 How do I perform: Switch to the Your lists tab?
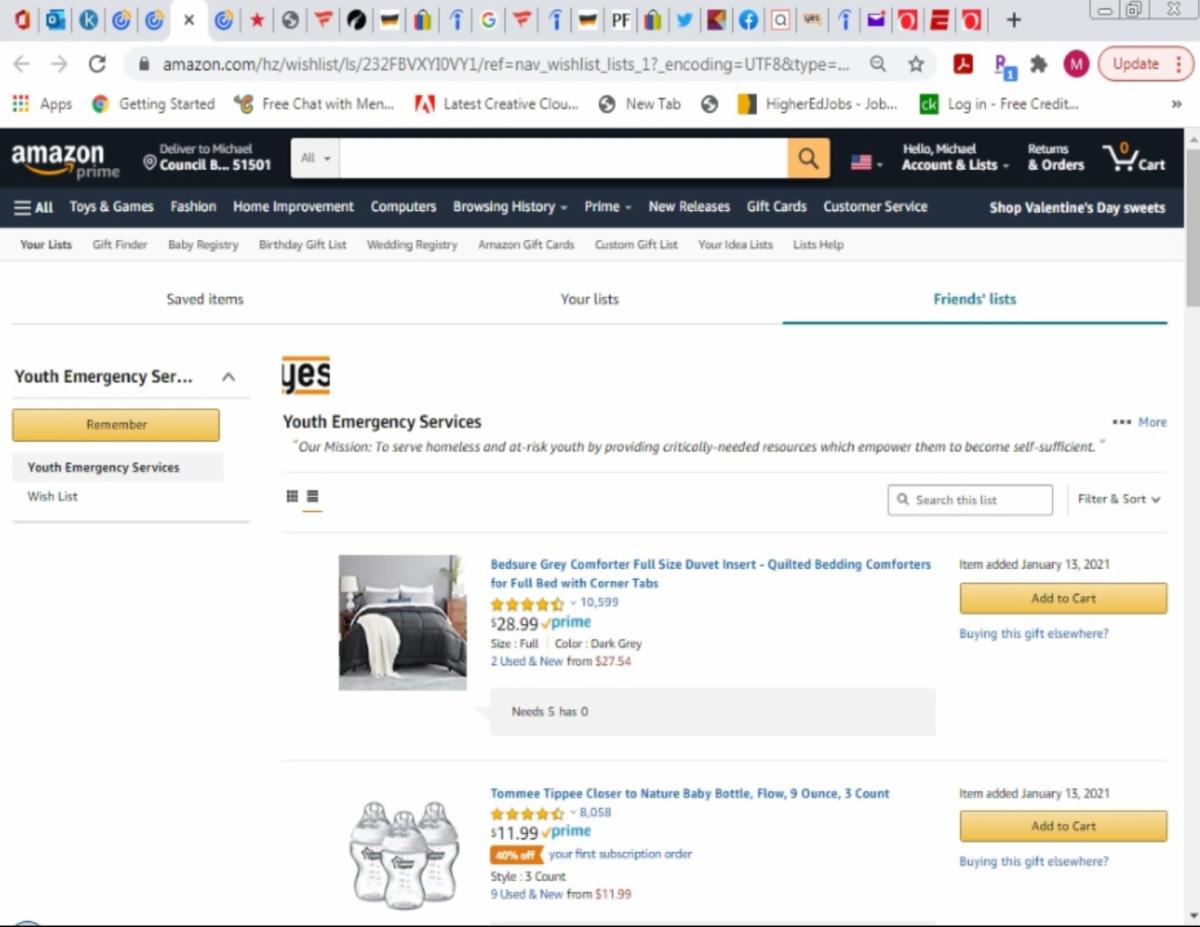point(589,299)
